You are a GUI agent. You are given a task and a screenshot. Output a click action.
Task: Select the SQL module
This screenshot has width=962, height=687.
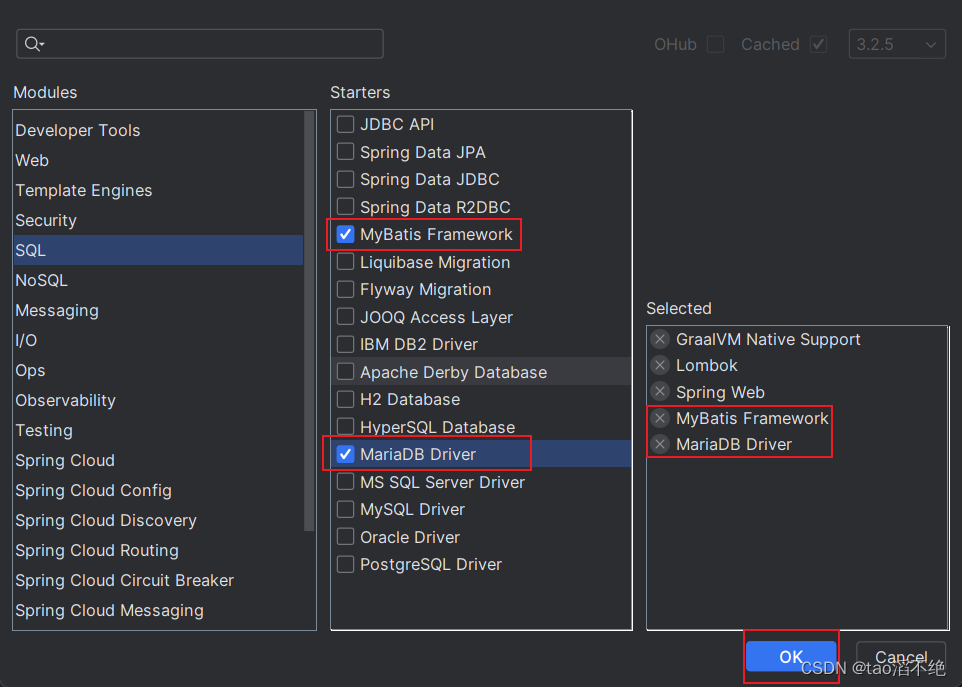coord(158,250)
